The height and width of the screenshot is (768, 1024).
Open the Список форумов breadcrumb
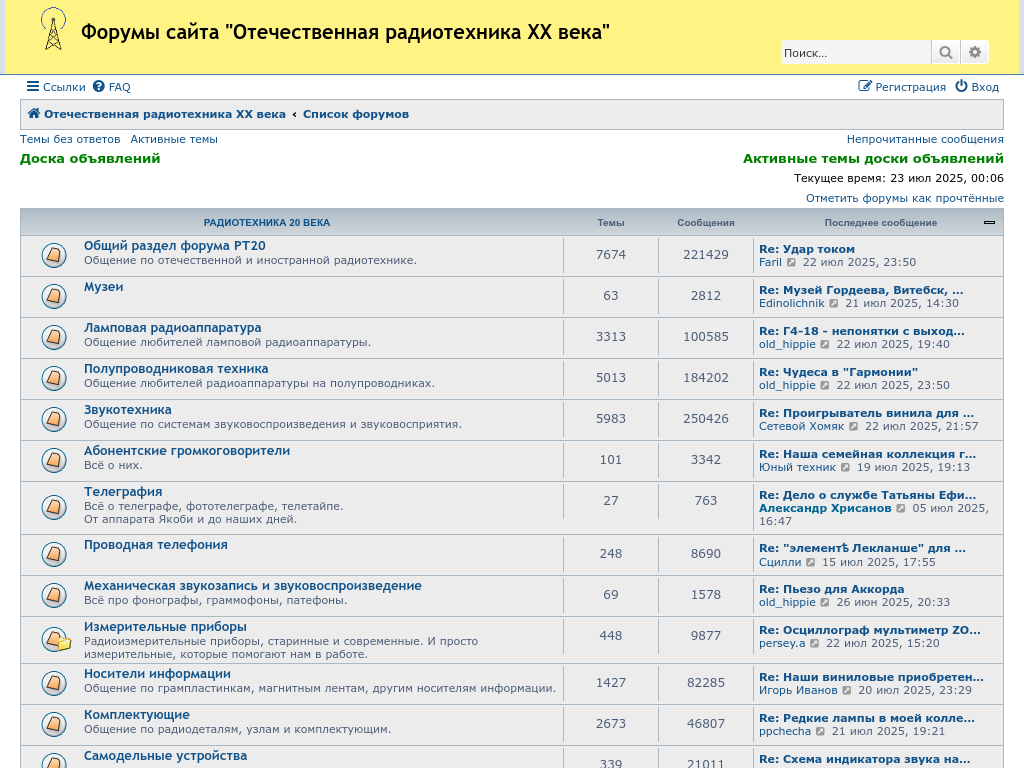[x=355, y=114]
